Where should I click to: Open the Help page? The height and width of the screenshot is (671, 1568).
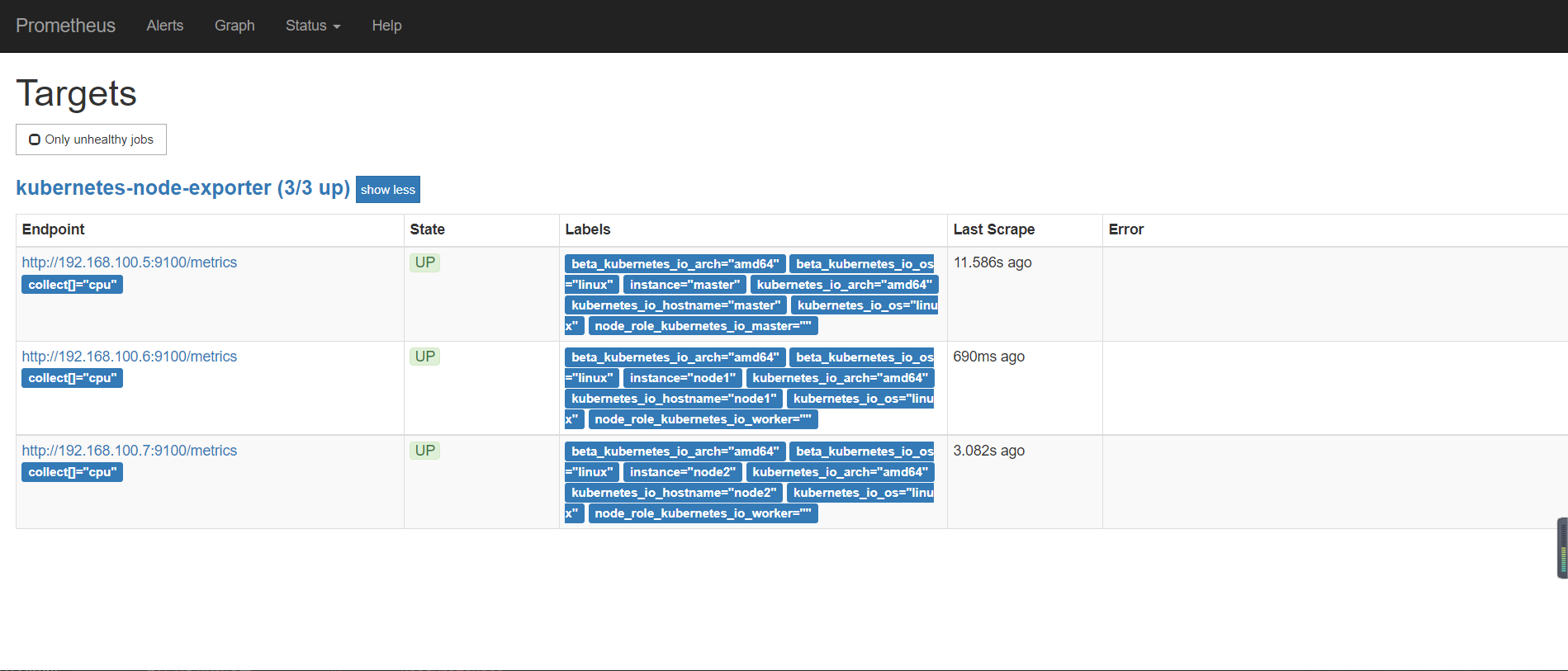pos(386,26)
